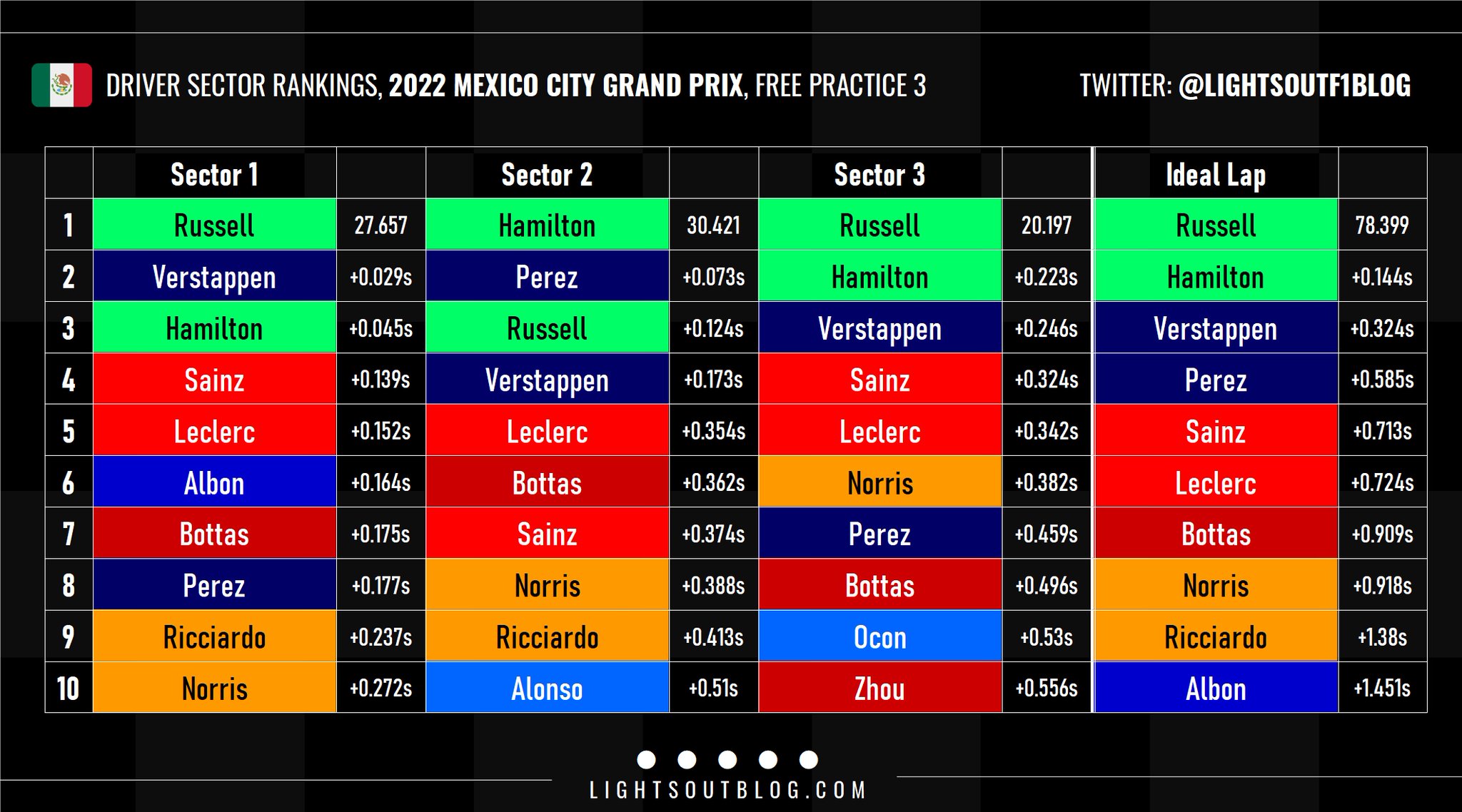Click the green Russell cell in Ideal Lap
Viewport: 1462px width, 812px height.
pos(1215,225)
